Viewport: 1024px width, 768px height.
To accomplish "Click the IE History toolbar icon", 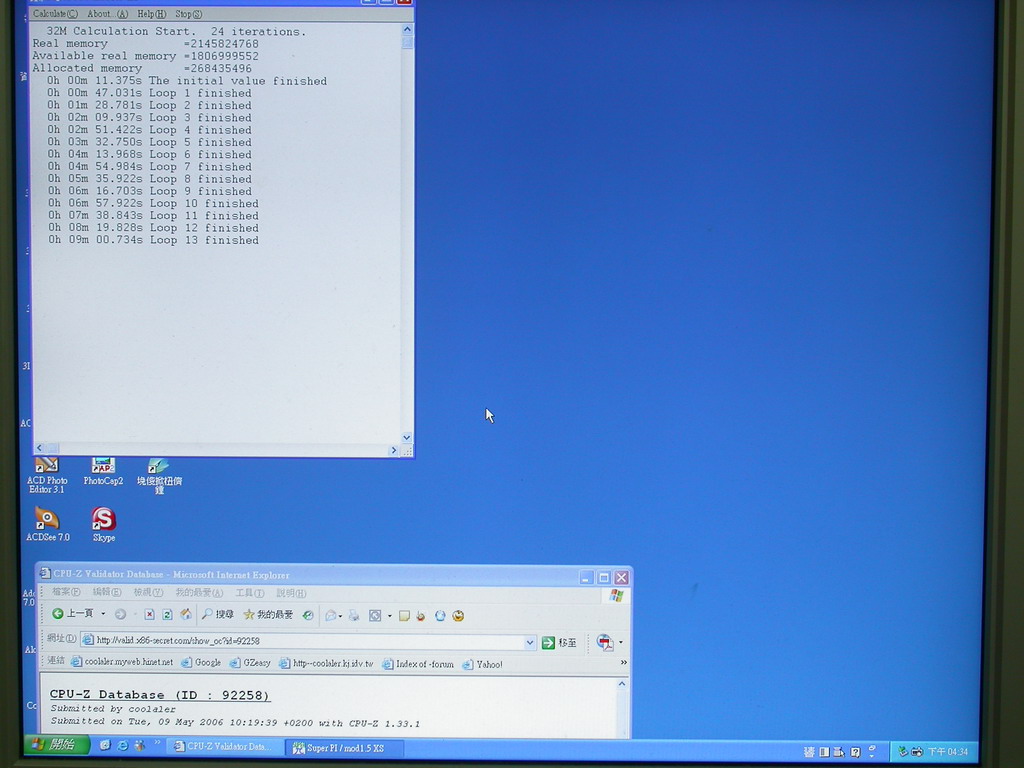I will [x=308, y=615].
